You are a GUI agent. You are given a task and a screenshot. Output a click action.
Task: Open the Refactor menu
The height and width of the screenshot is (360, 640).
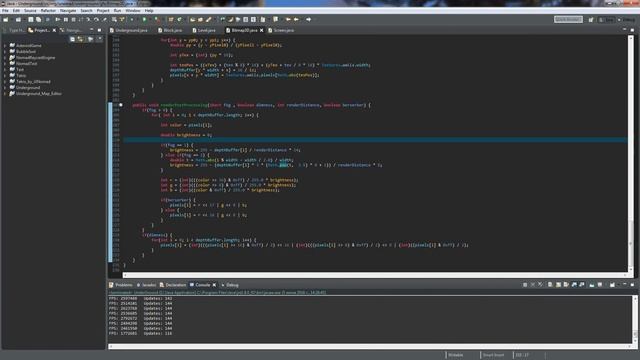pyautogui.click(x=48, y=11)
